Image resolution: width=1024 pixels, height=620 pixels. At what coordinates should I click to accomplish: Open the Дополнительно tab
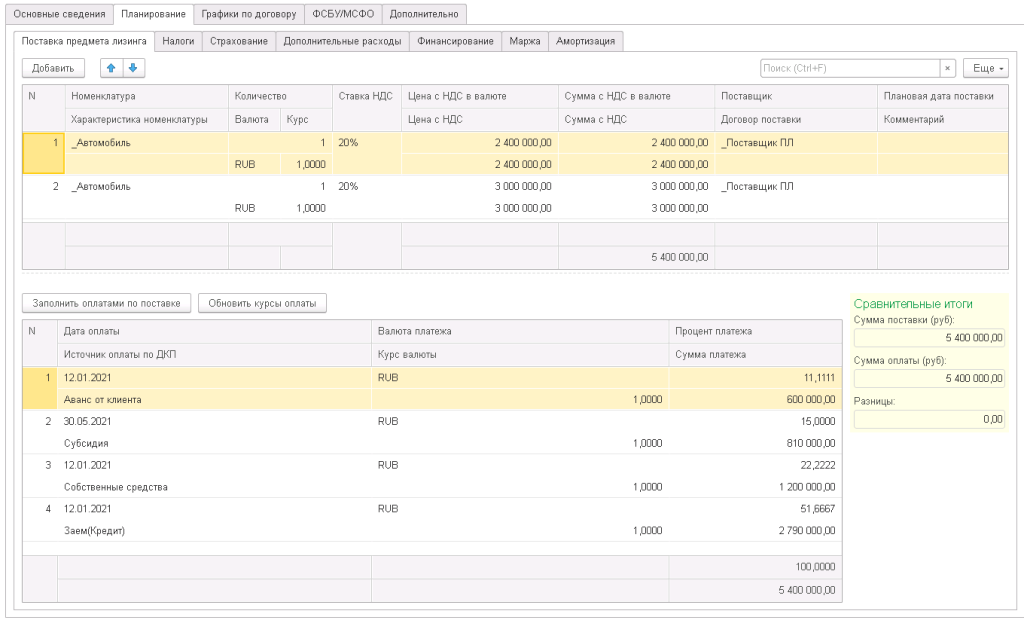pyautogui.click(x=424, y=14)
